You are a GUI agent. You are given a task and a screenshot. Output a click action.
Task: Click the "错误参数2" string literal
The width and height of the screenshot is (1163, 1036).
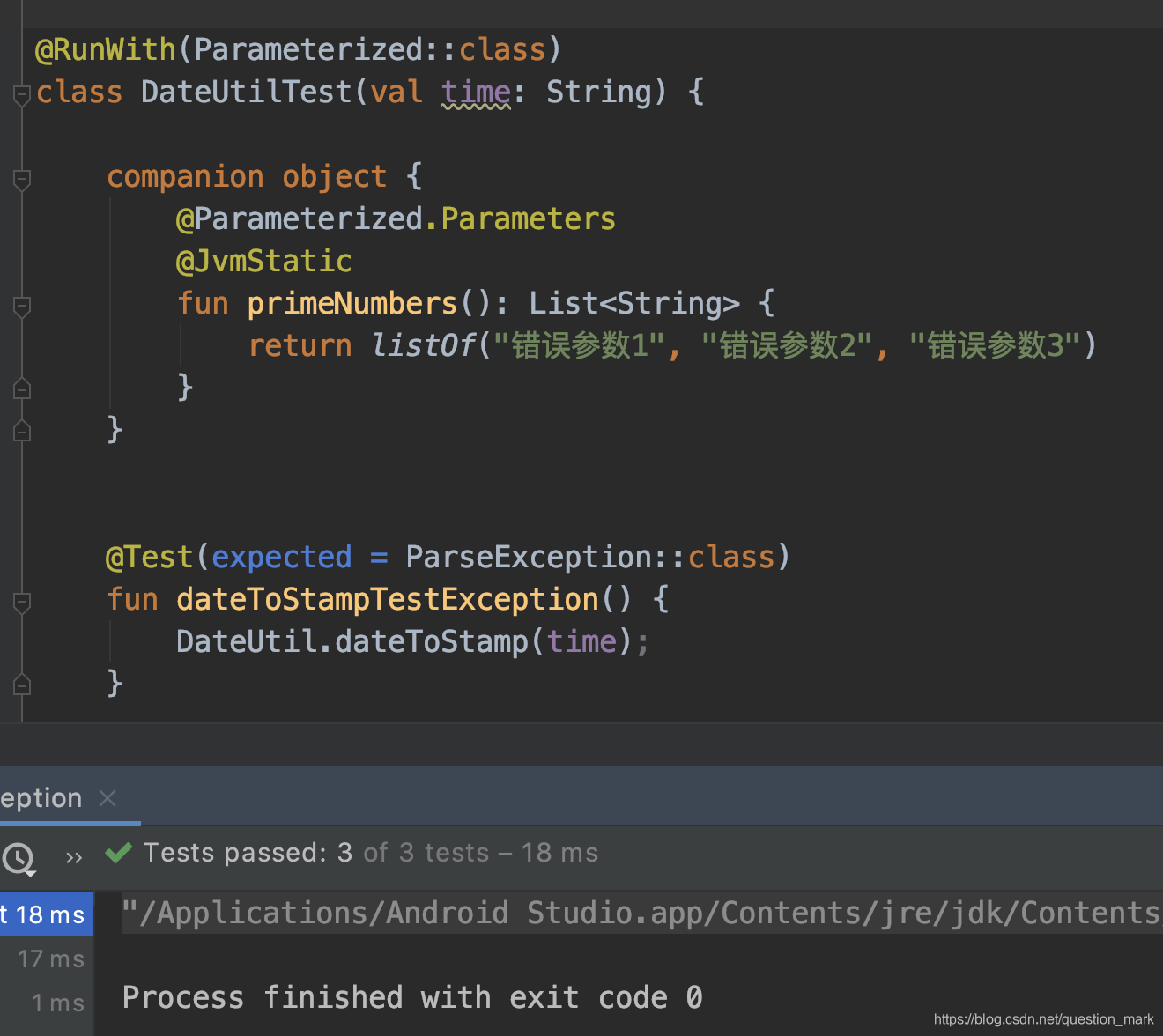(787, 345)
